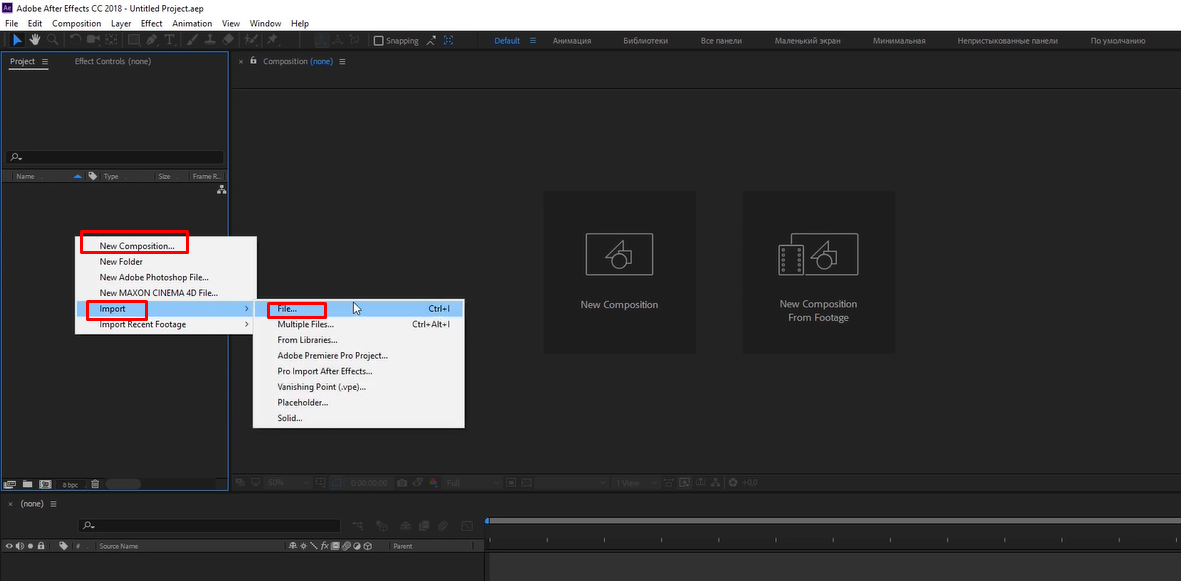Click the New Composition From Footage button
Viewport: 1181px width, 581px height.
[x=819, y=272]
